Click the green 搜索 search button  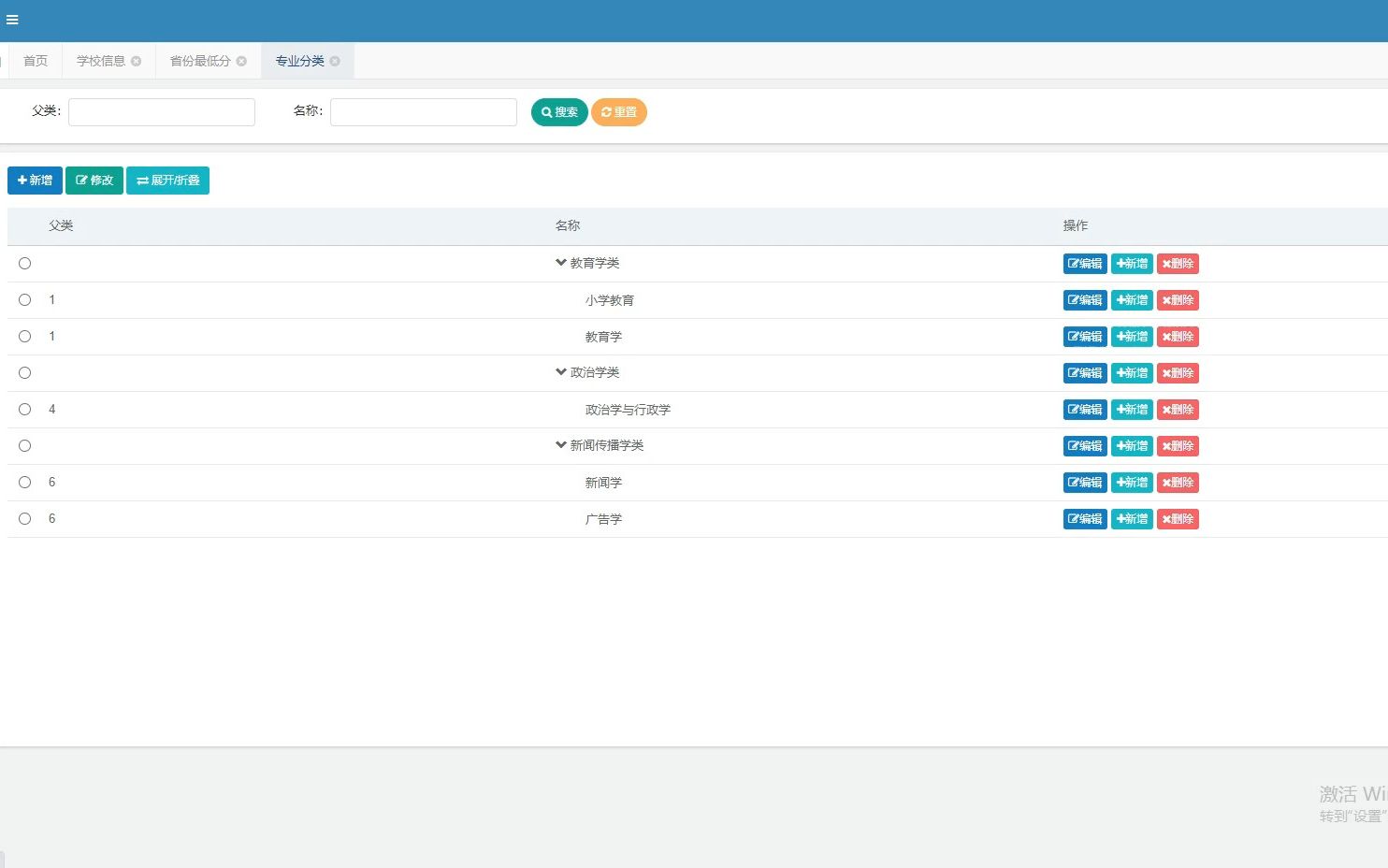[559, 112]
